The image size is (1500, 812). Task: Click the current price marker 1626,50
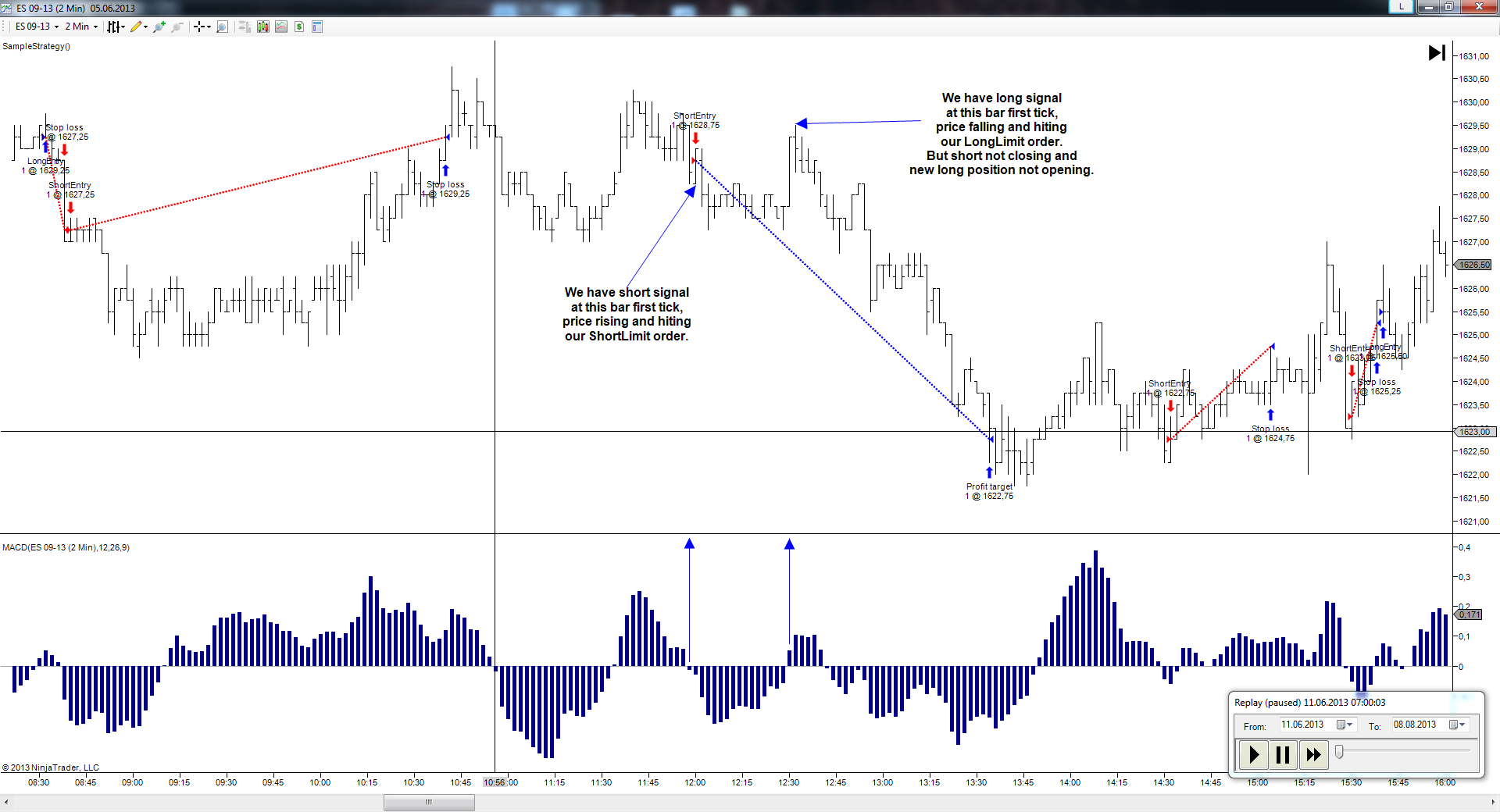1473,265
